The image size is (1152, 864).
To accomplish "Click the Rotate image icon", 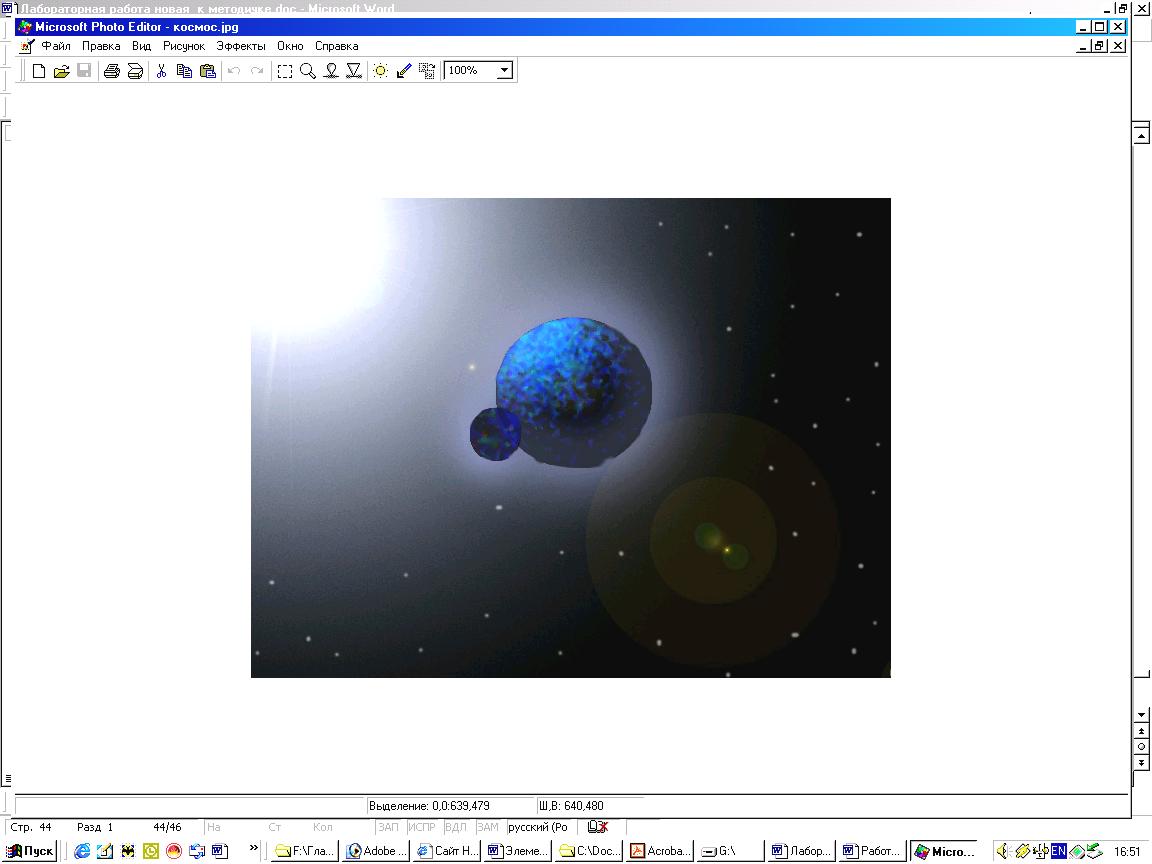I will (x=427, y=71).
